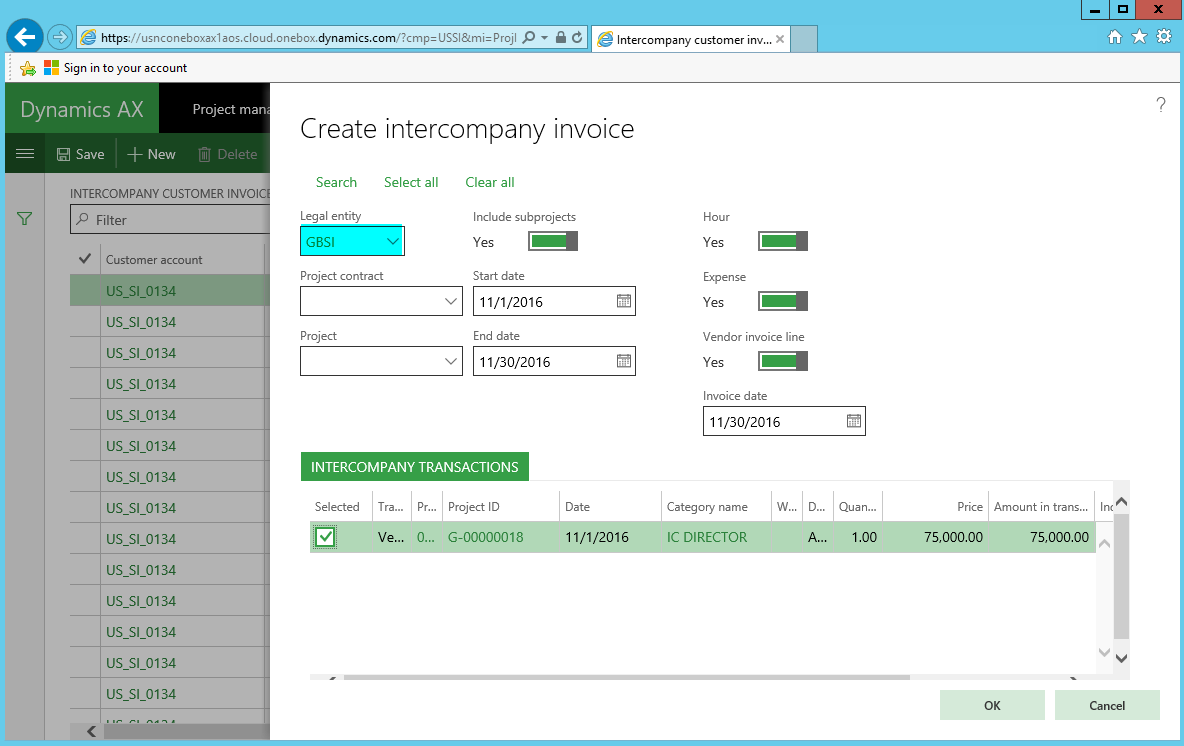Click the browser back arrow button
Viewport: 1184px width, 746px height.
[x=24, y=37]
